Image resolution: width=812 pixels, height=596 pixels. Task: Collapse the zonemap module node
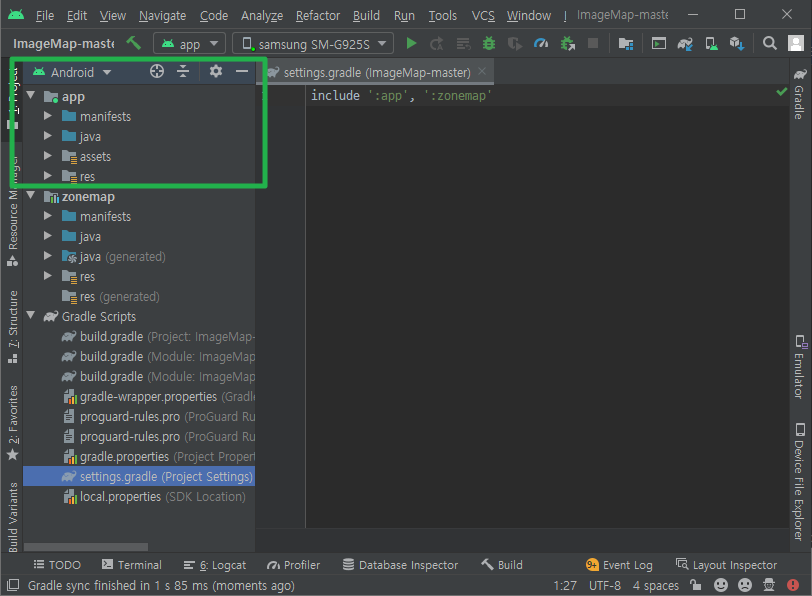pyautogui.click(x=31, y=196)
